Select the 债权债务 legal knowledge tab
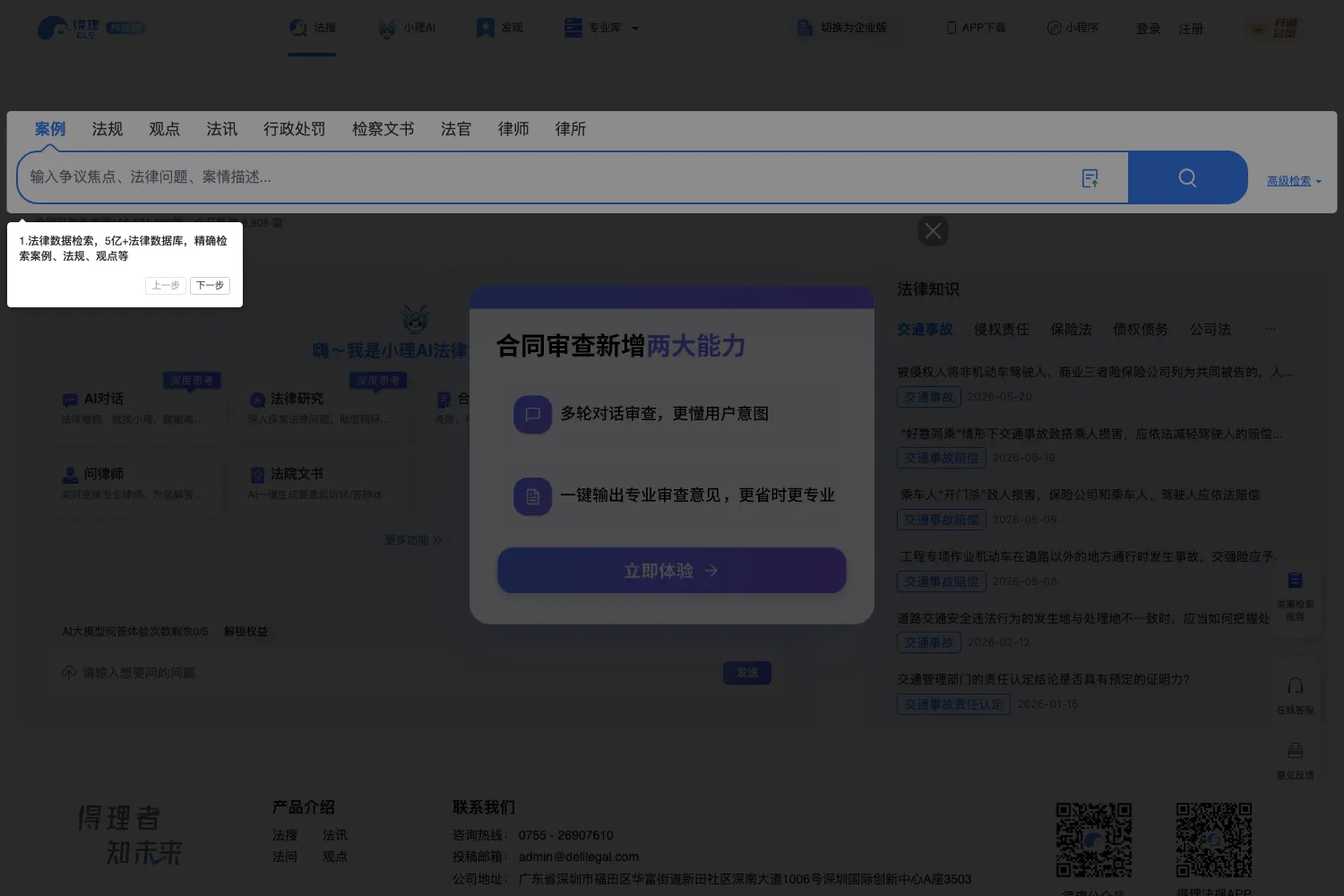 (x=1141, y=330)
